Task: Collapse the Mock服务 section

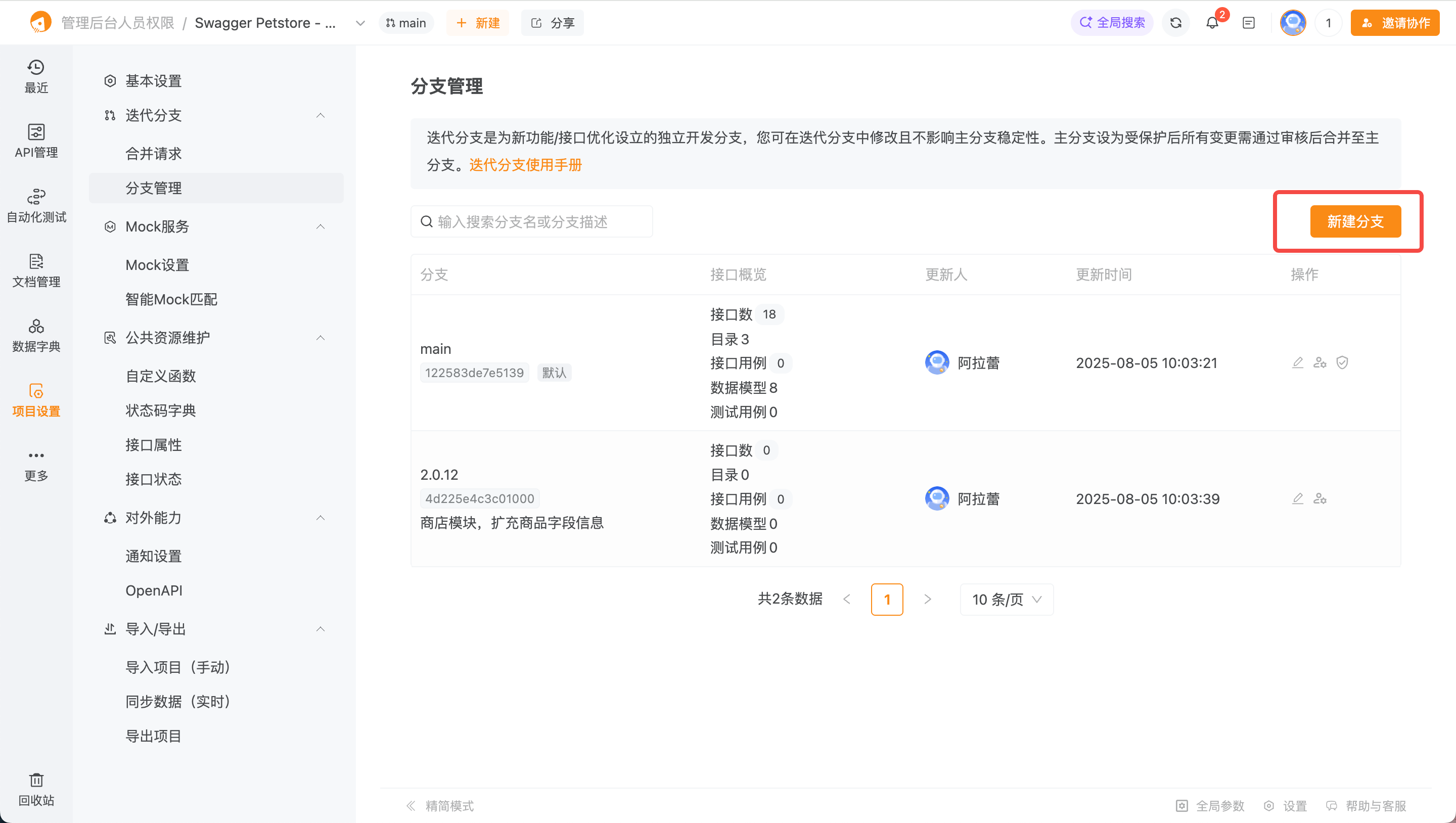Action: tap(321, 226)
